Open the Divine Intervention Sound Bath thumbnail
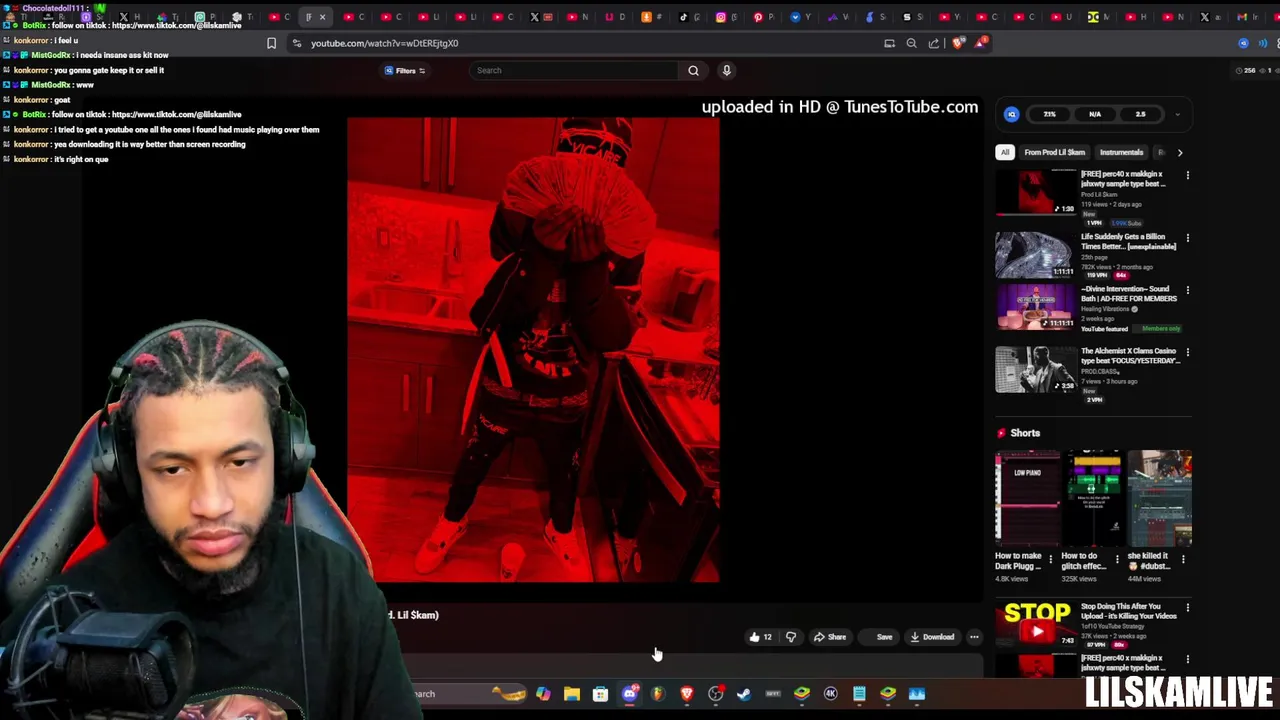This screenshot has width=1280, height=720. pyautogui.click(x=1035, y=307)
